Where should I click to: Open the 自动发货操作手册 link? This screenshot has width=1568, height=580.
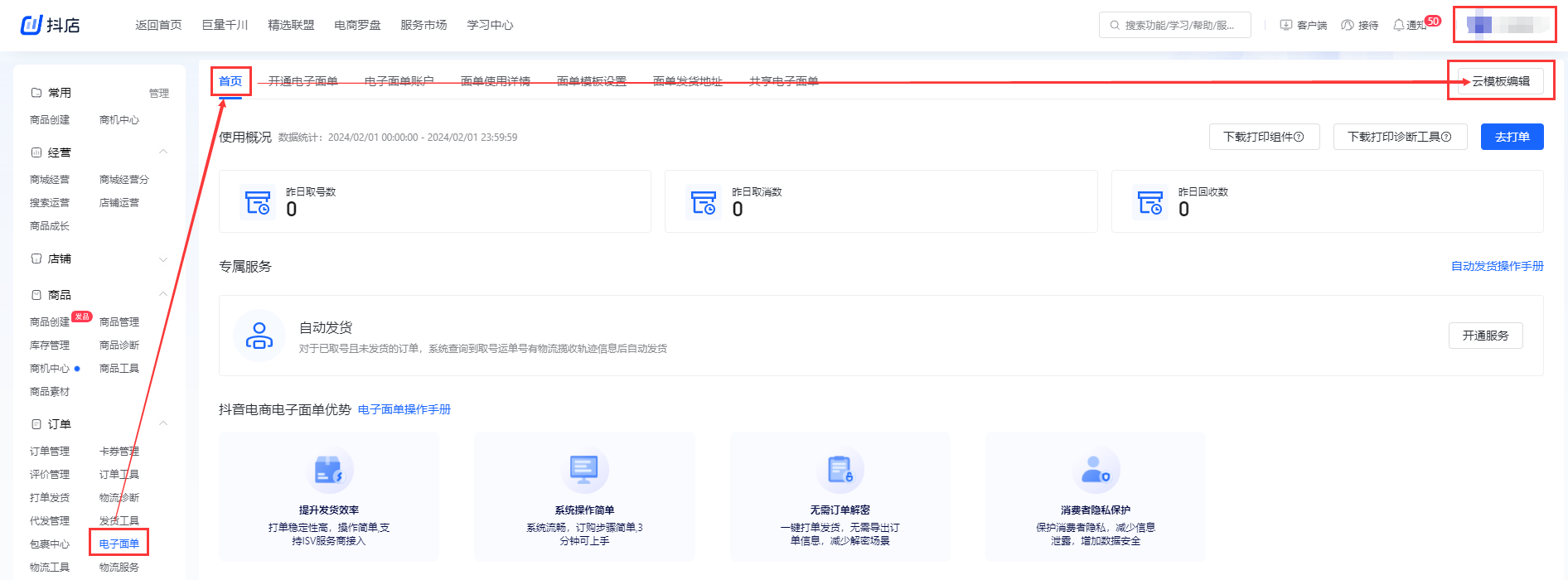tap(1497, 266)
